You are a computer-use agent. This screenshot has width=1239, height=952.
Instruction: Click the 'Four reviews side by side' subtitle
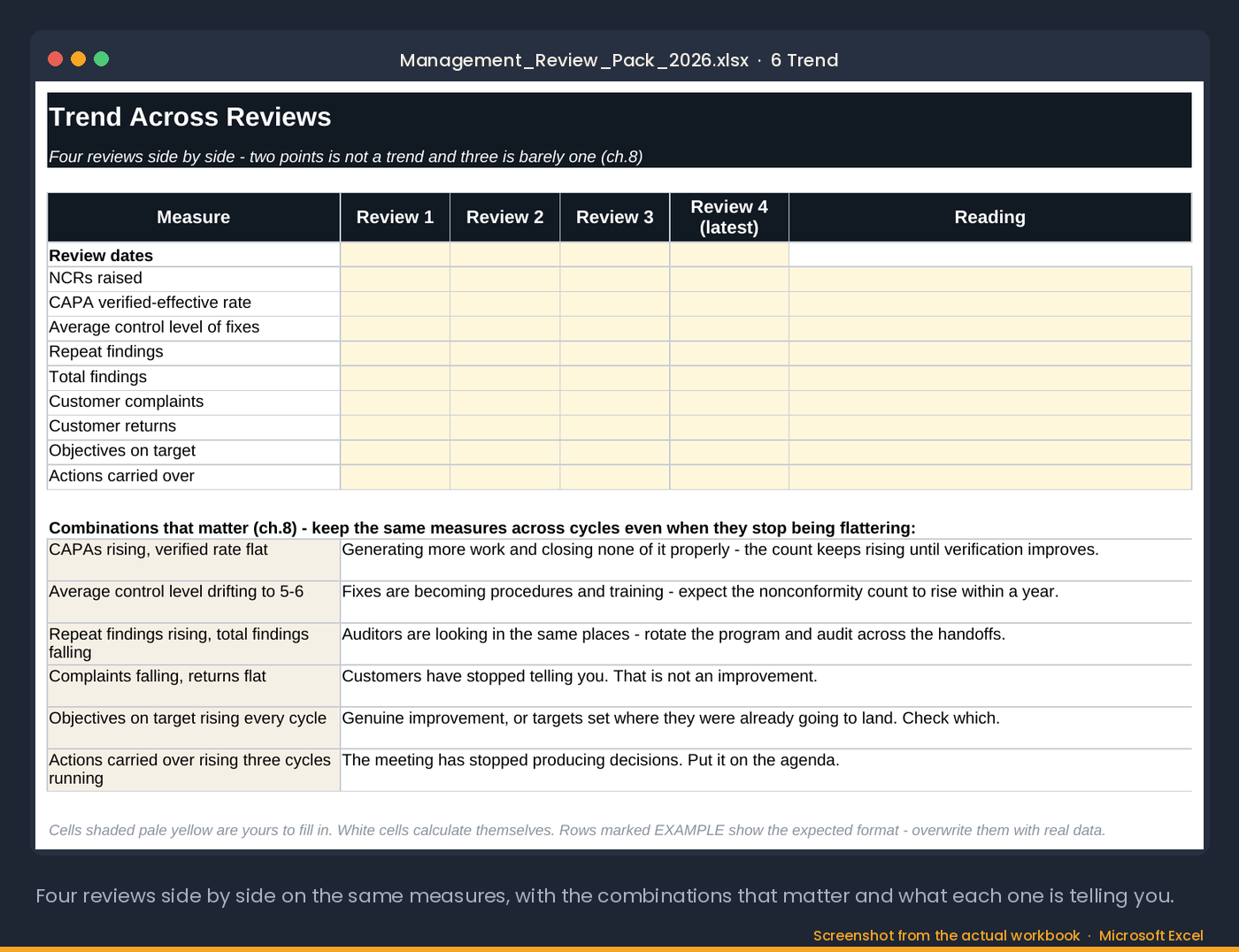pos(346,157)
